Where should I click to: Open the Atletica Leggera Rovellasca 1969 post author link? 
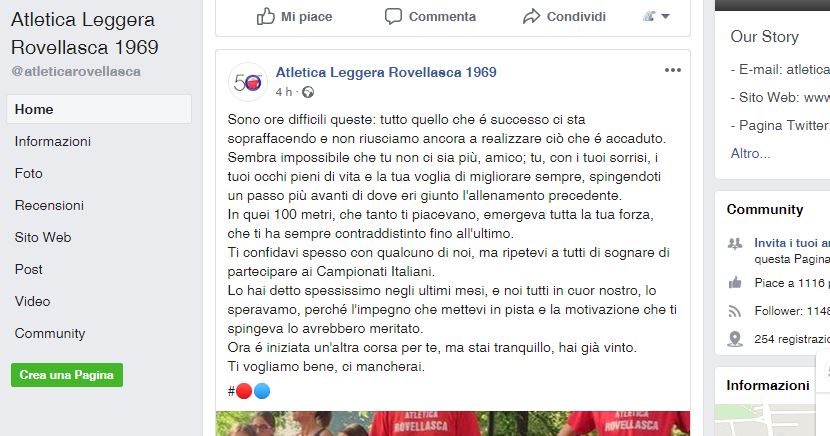click(x=386, y=72)
